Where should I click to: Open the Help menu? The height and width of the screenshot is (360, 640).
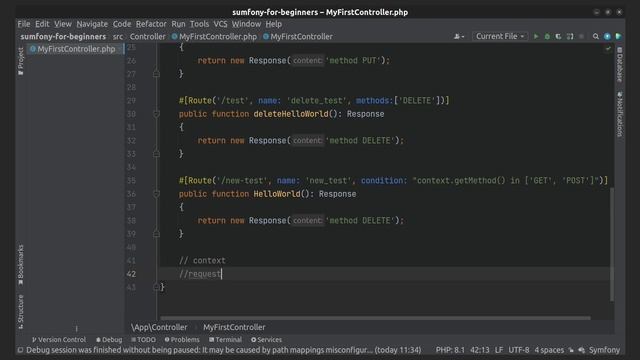pyautogui.click(x=273, y=24)
